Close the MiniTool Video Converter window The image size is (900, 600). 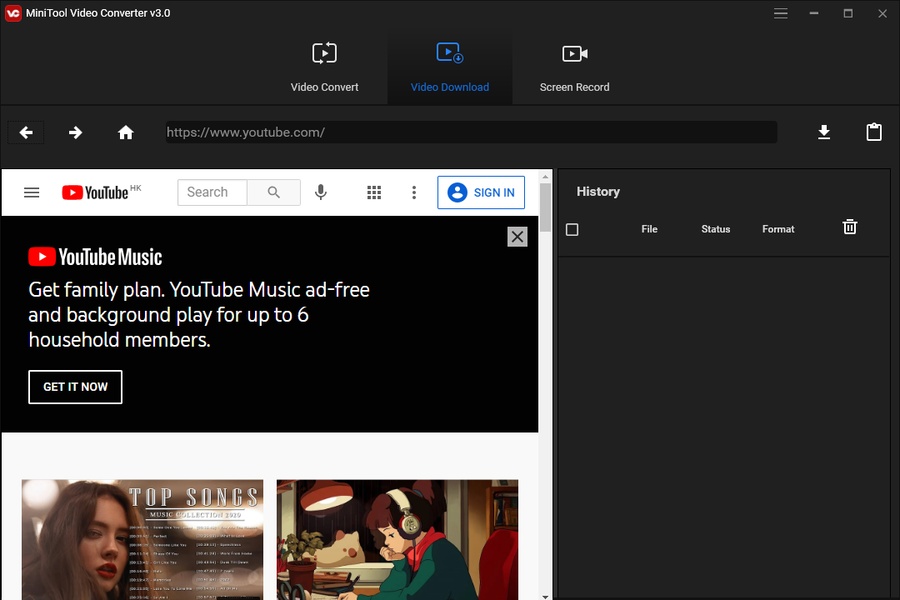coord(882,13)
